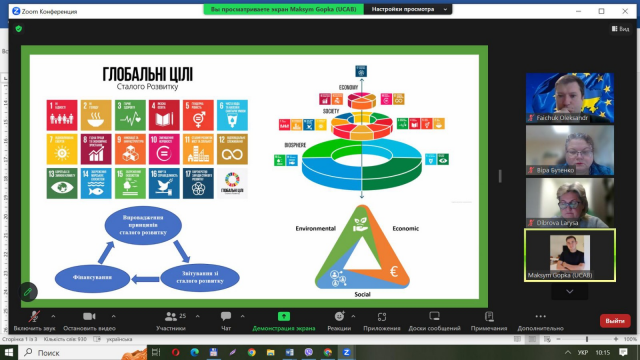The height and width of the screenshot is (360, 640).
Task: Switch keyboard language УКР
Action: coord(583,352)
